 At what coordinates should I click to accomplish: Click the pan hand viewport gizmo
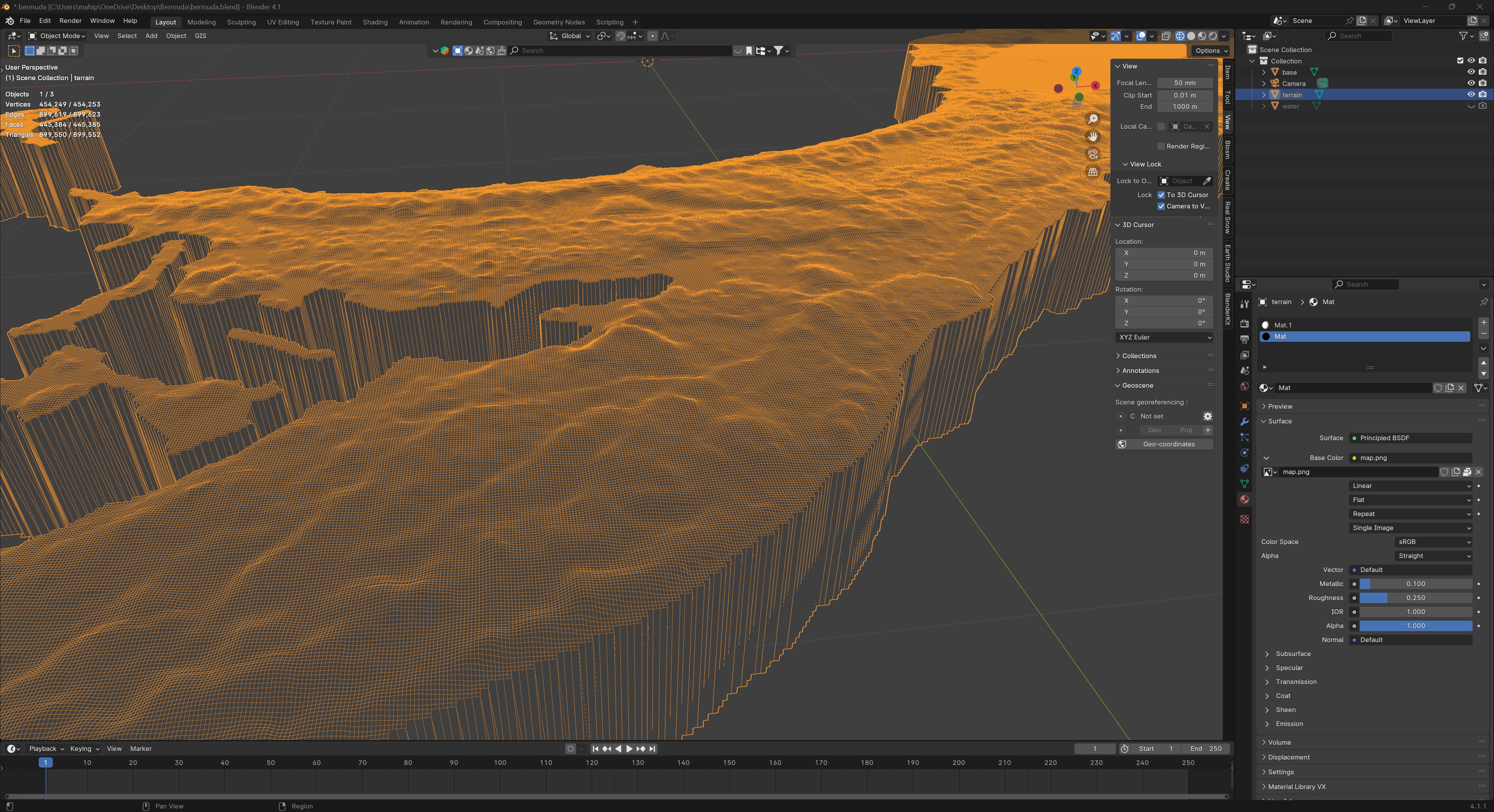[1092, 136]
